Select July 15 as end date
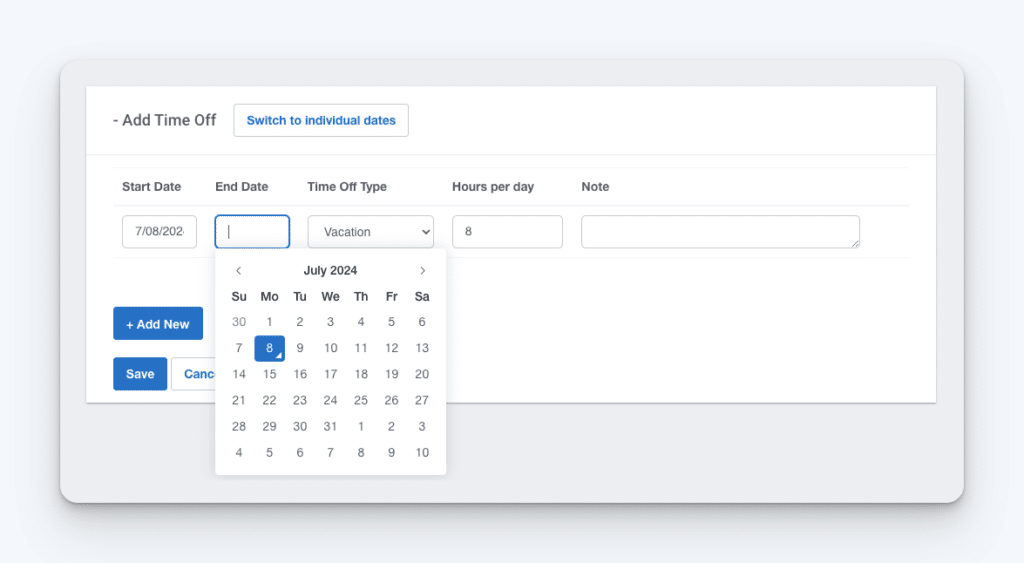 coord(269,374)
